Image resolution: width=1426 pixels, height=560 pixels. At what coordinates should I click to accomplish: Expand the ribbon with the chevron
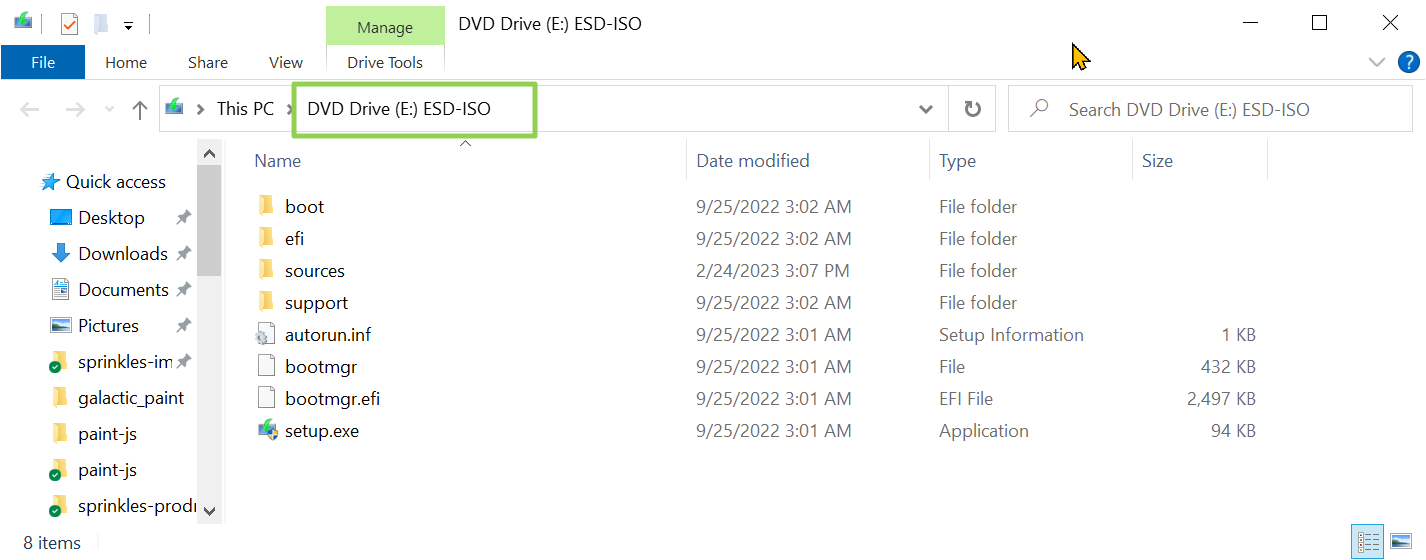1376,62
